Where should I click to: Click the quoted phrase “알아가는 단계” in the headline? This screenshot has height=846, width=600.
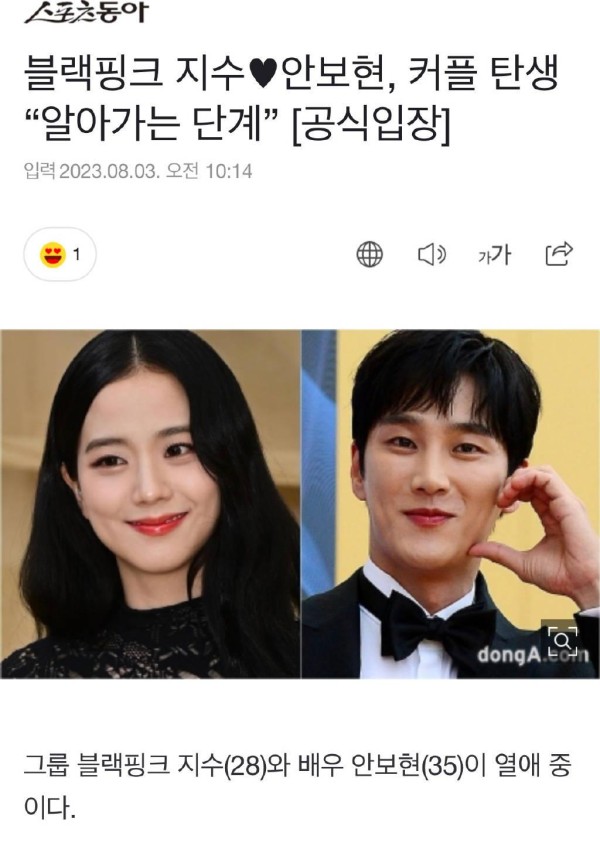point(152,126)
